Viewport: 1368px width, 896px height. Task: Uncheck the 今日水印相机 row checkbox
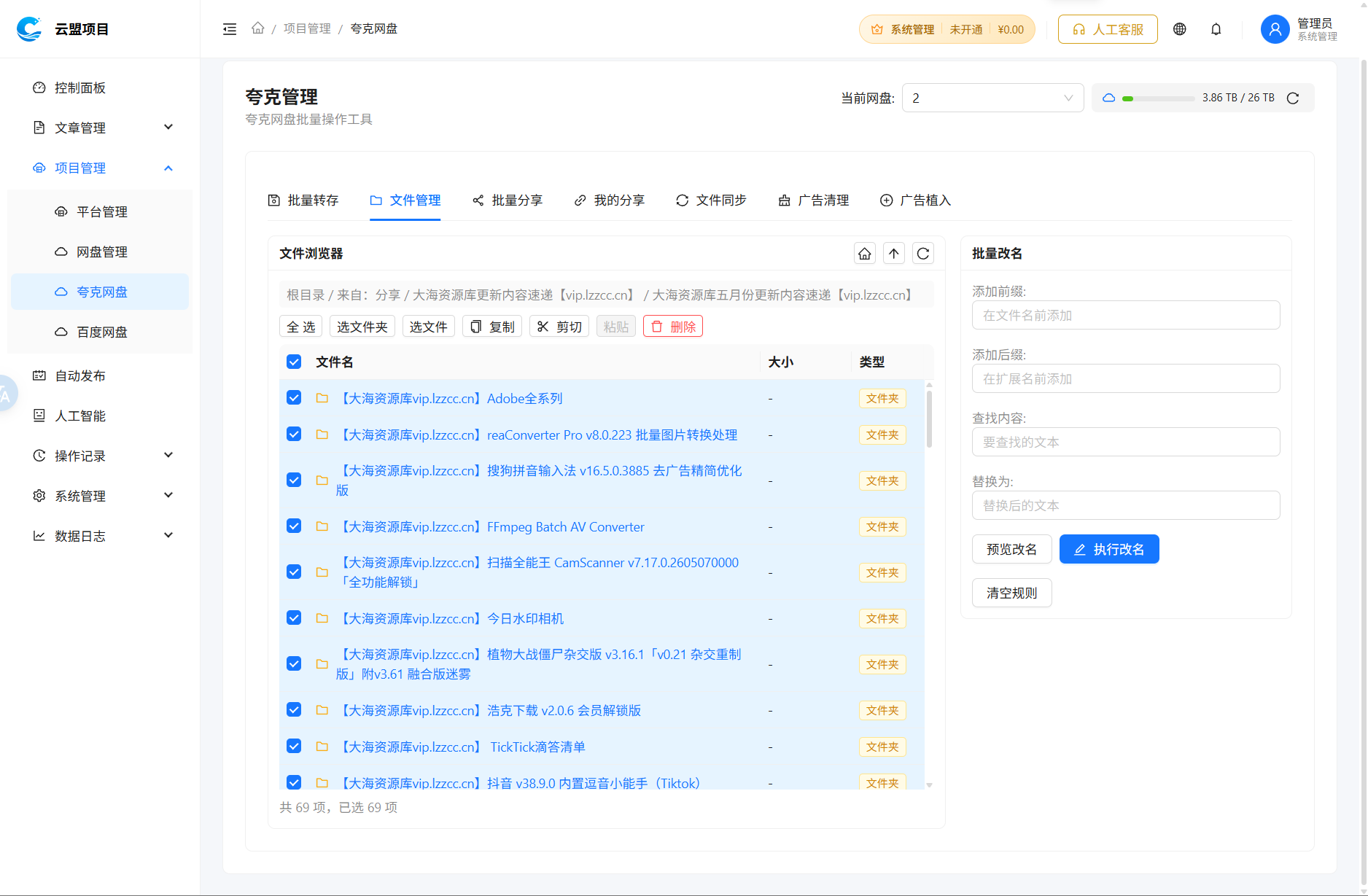(294, 618)
